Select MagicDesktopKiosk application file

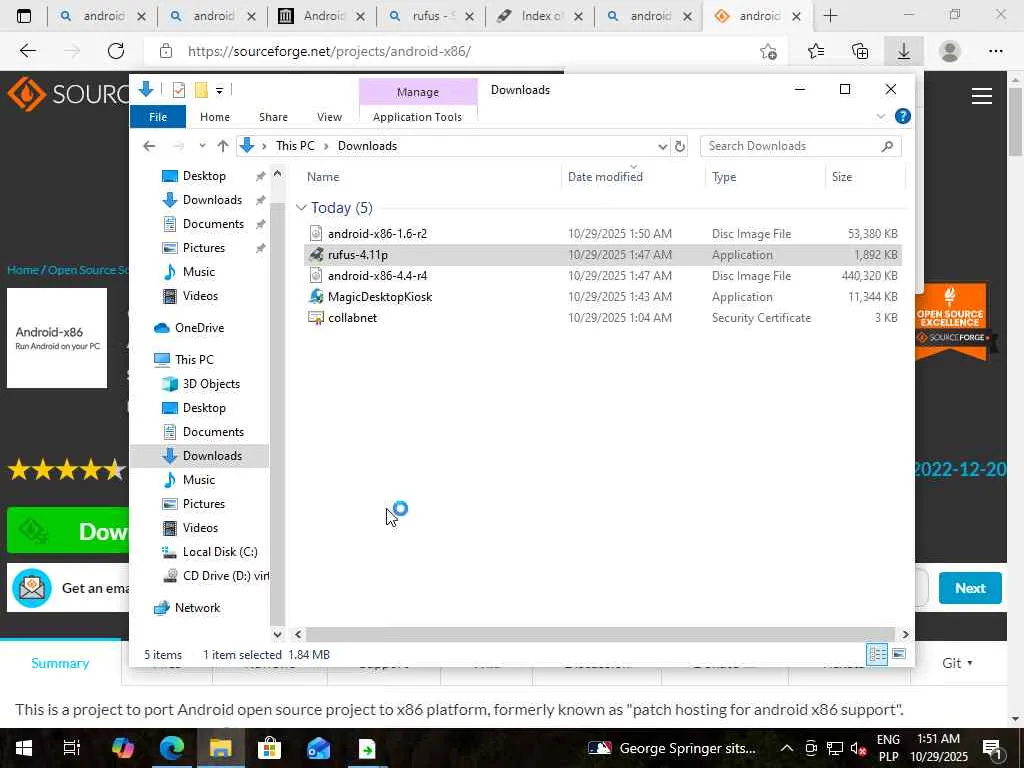point(380,296)
